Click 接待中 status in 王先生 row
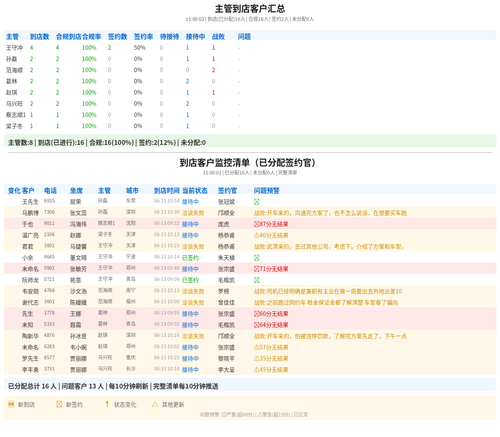This screenshot has width=500, height=437. tap(190, 202)
